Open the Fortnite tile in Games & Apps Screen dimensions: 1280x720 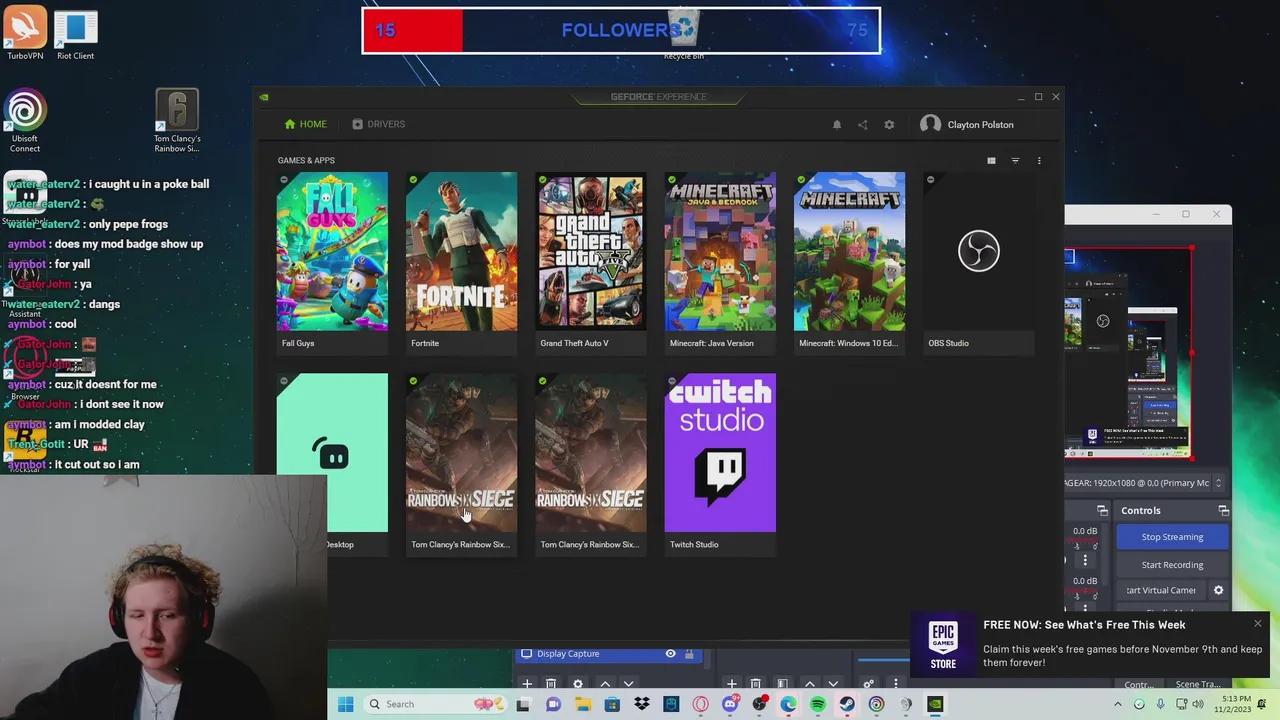pyautogui.click(x=461, y=251)
